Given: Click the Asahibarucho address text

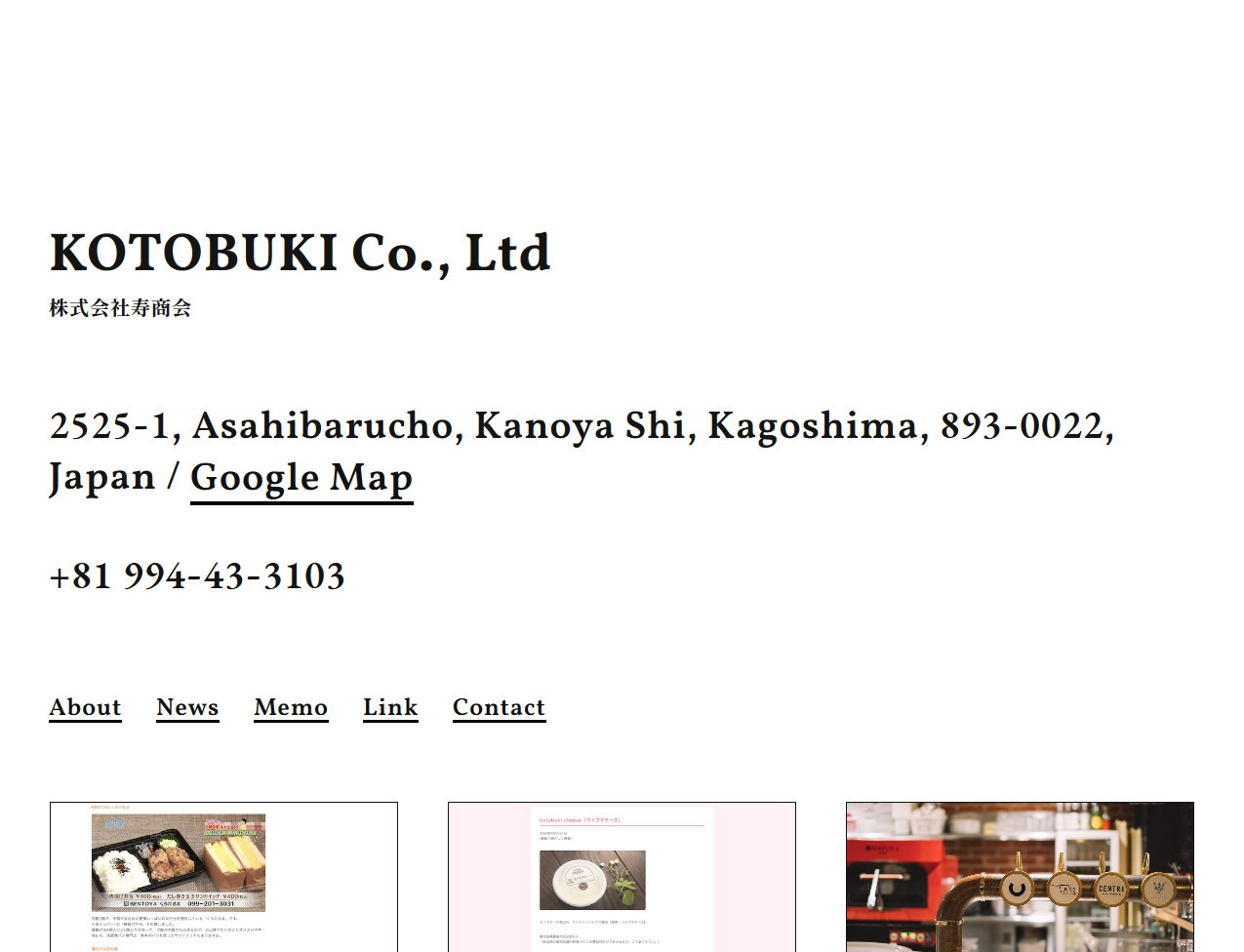Looking at the screenshot, I should click(321, 427).
